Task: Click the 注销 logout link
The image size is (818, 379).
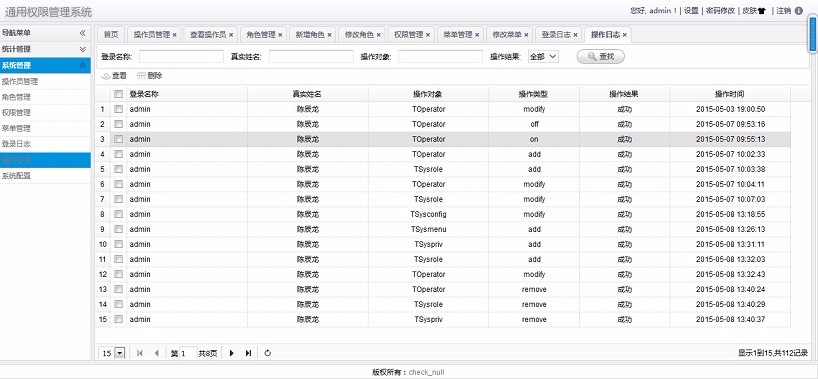Action: click(784, 10)
